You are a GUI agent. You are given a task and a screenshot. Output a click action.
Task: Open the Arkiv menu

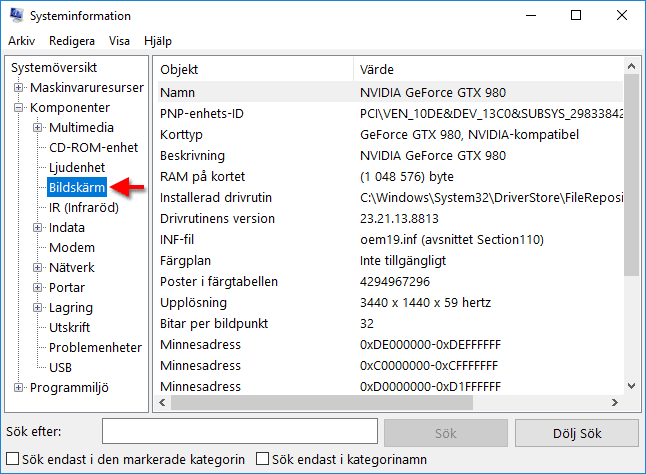[x=21, y=41]
